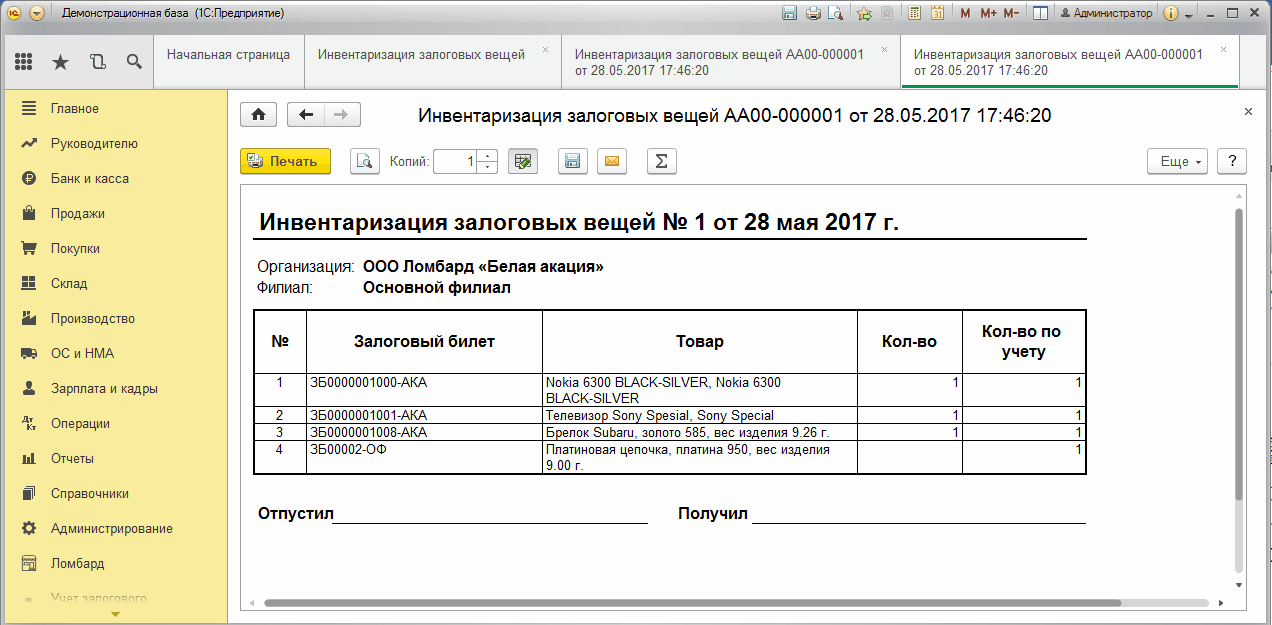Open Склад section
The height and width of the screenshot is (625, 1272).
pyautogui.click(x=114, y=283)
